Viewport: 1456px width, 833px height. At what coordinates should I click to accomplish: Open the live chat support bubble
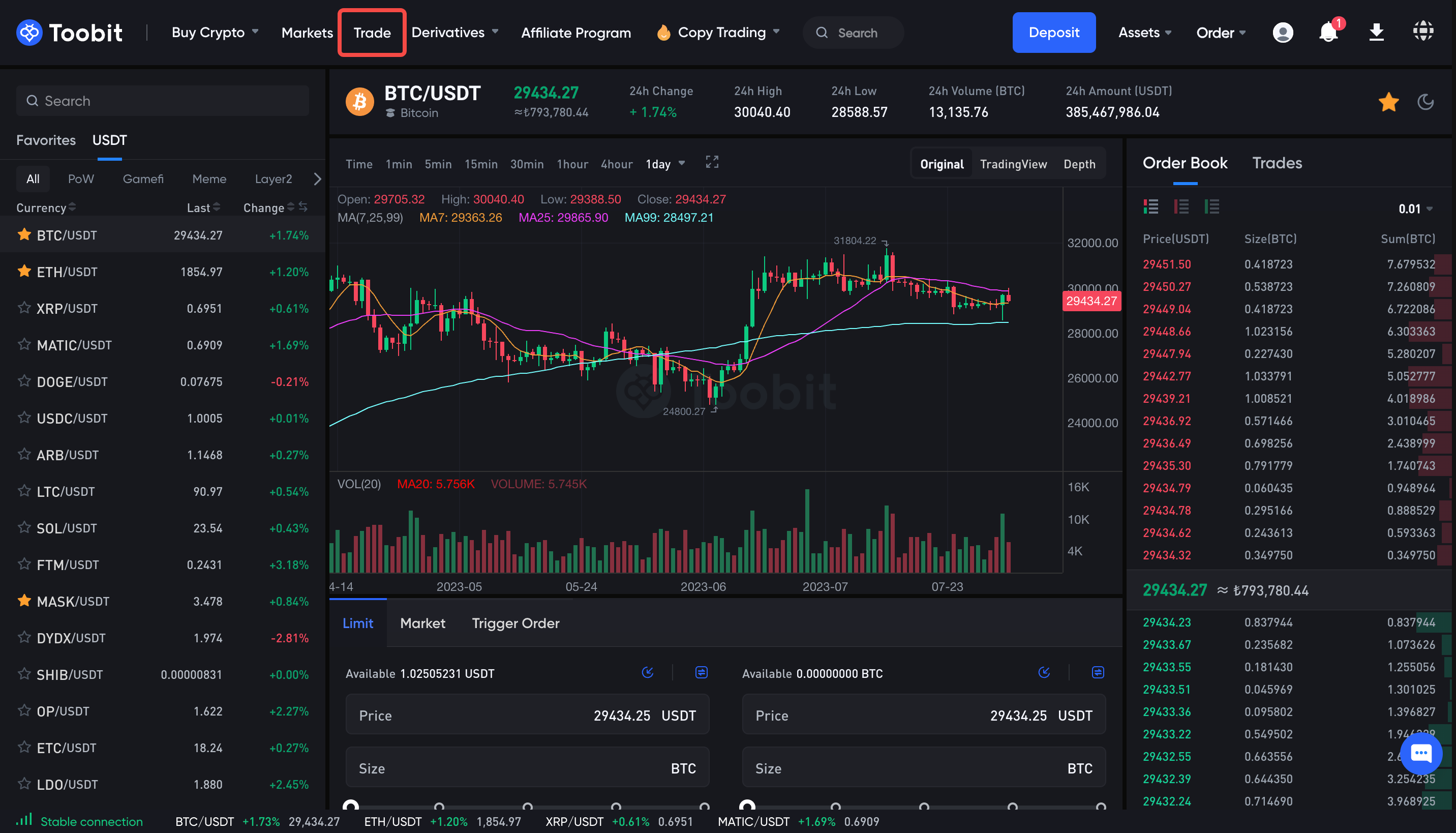click(1421, 753)
